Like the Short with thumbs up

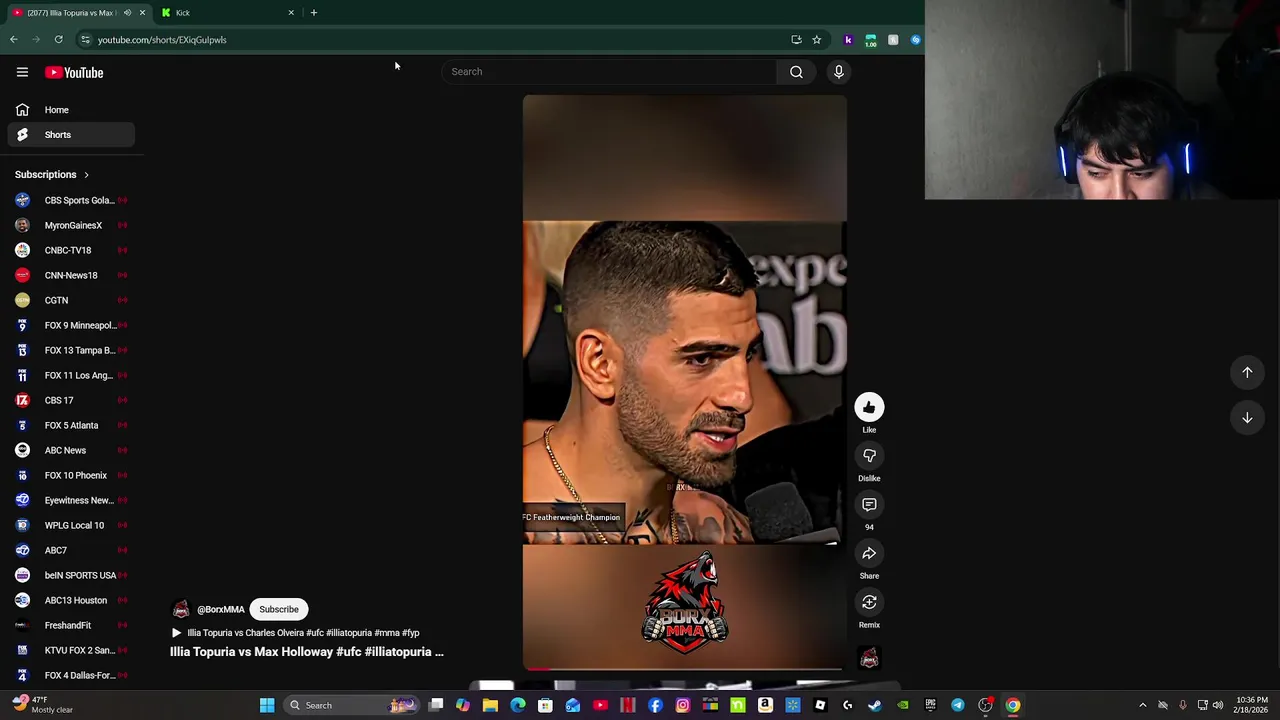click(869, 407)
